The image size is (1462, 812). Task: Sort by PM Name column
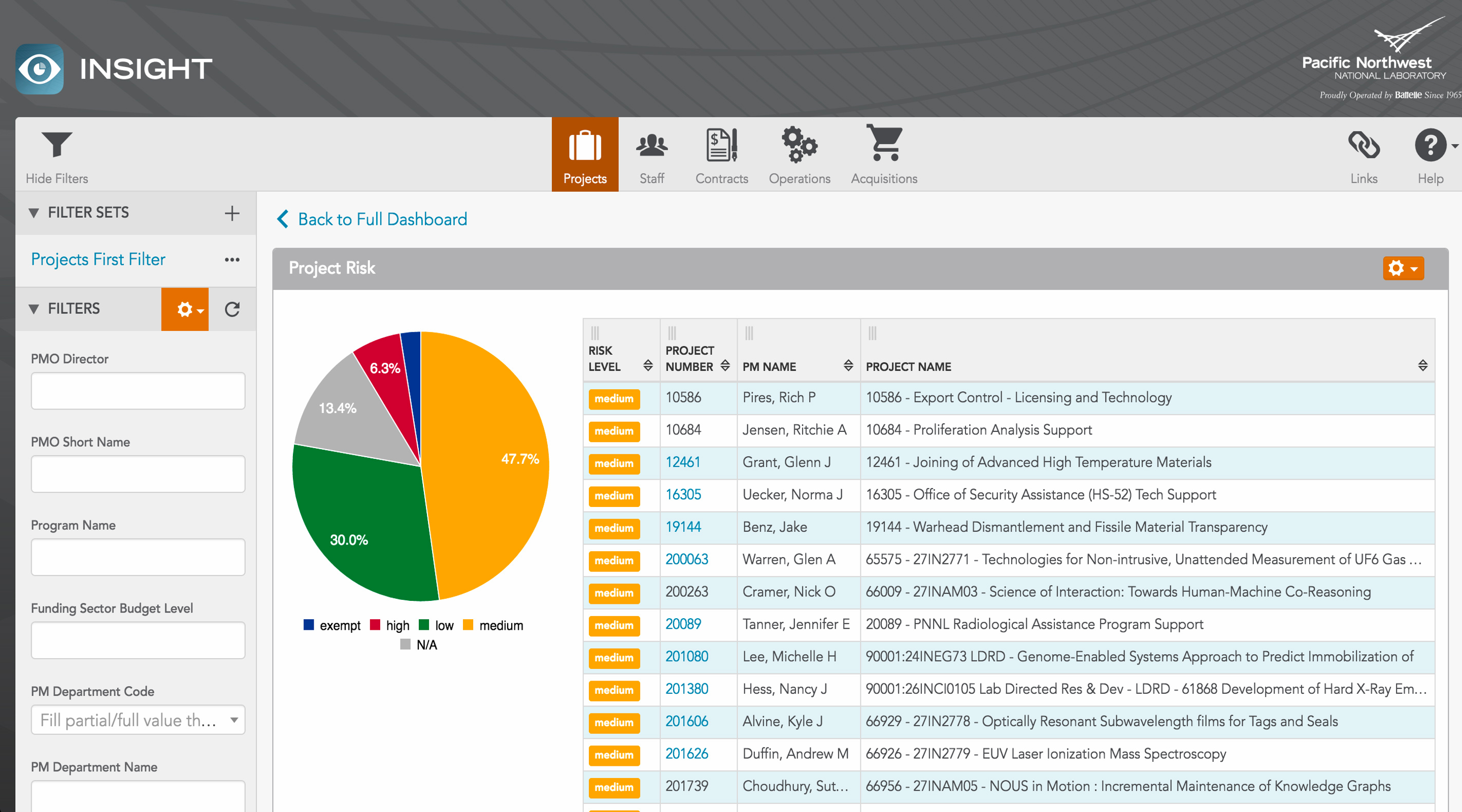pyautogui.click(x=848, y=365)
